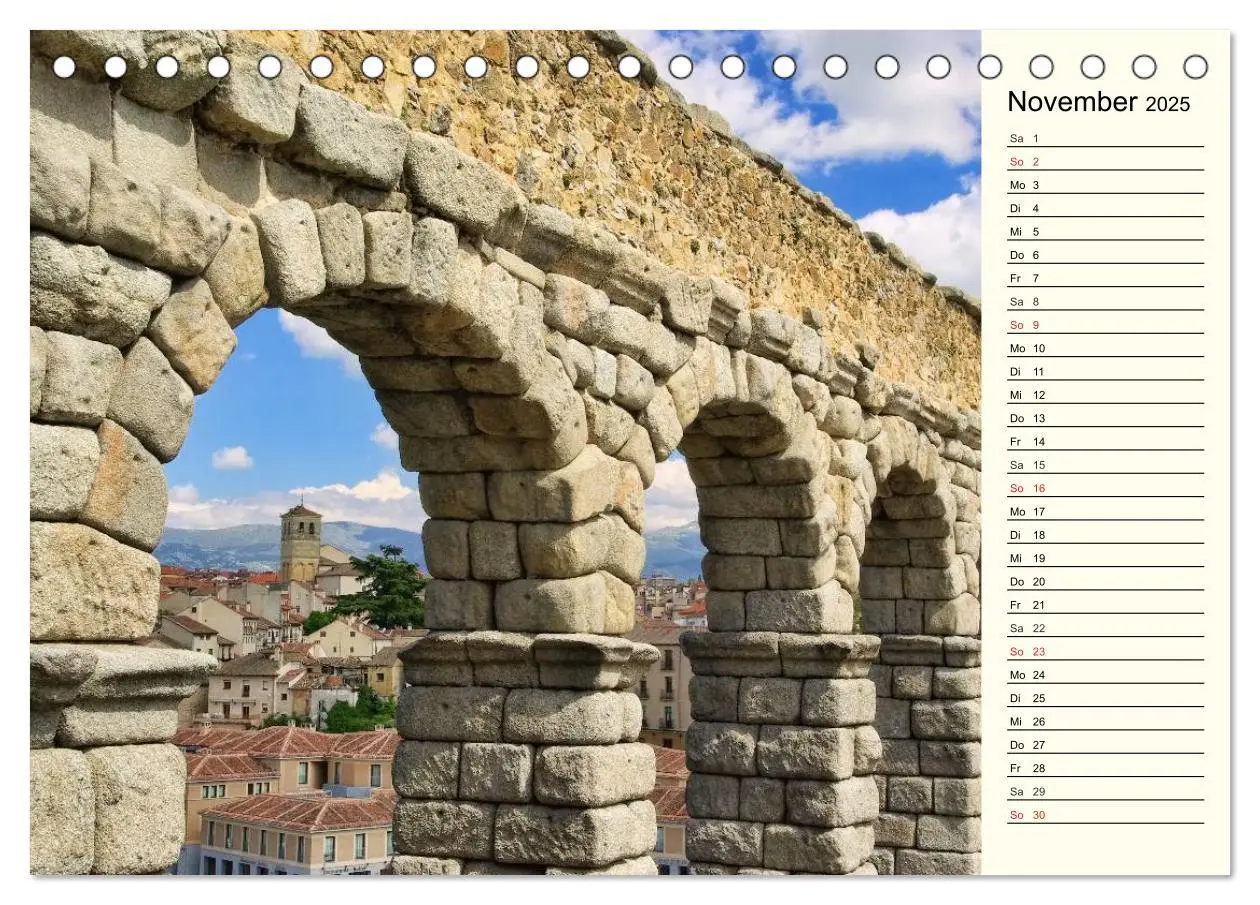Select Di 18 calendar row
The width and height of the screenshot is (1260, 905).
pyautogui.click(x=1105, y=535)
